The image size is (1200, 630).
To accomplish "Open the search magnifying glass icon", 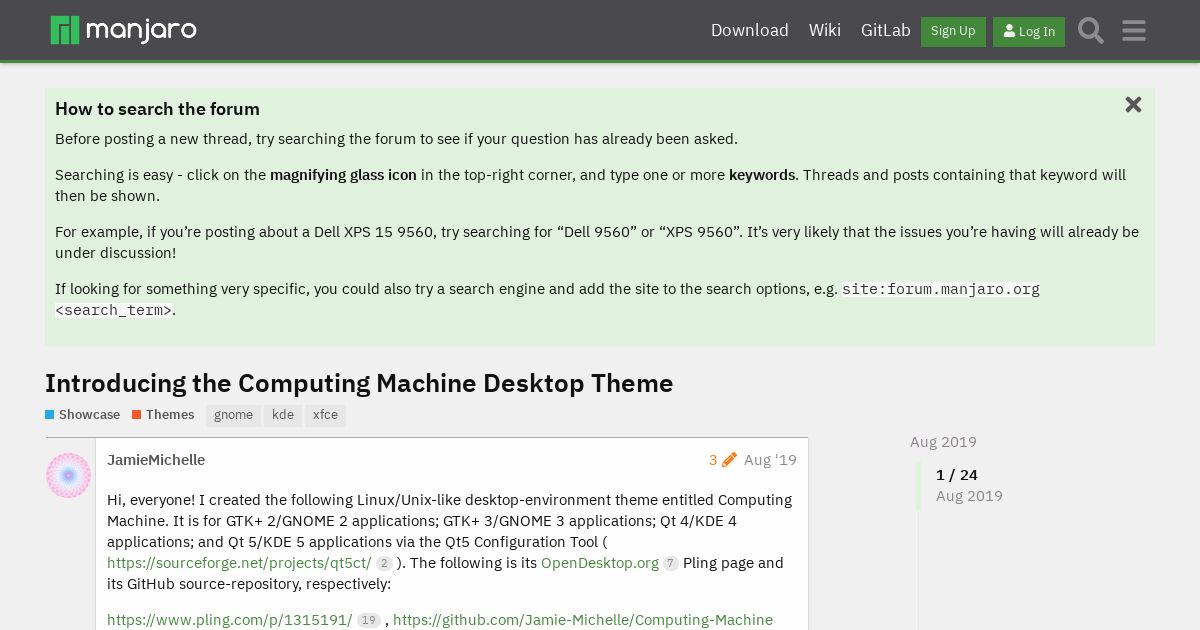I will pyautogui.click(x=1091, y=31).
